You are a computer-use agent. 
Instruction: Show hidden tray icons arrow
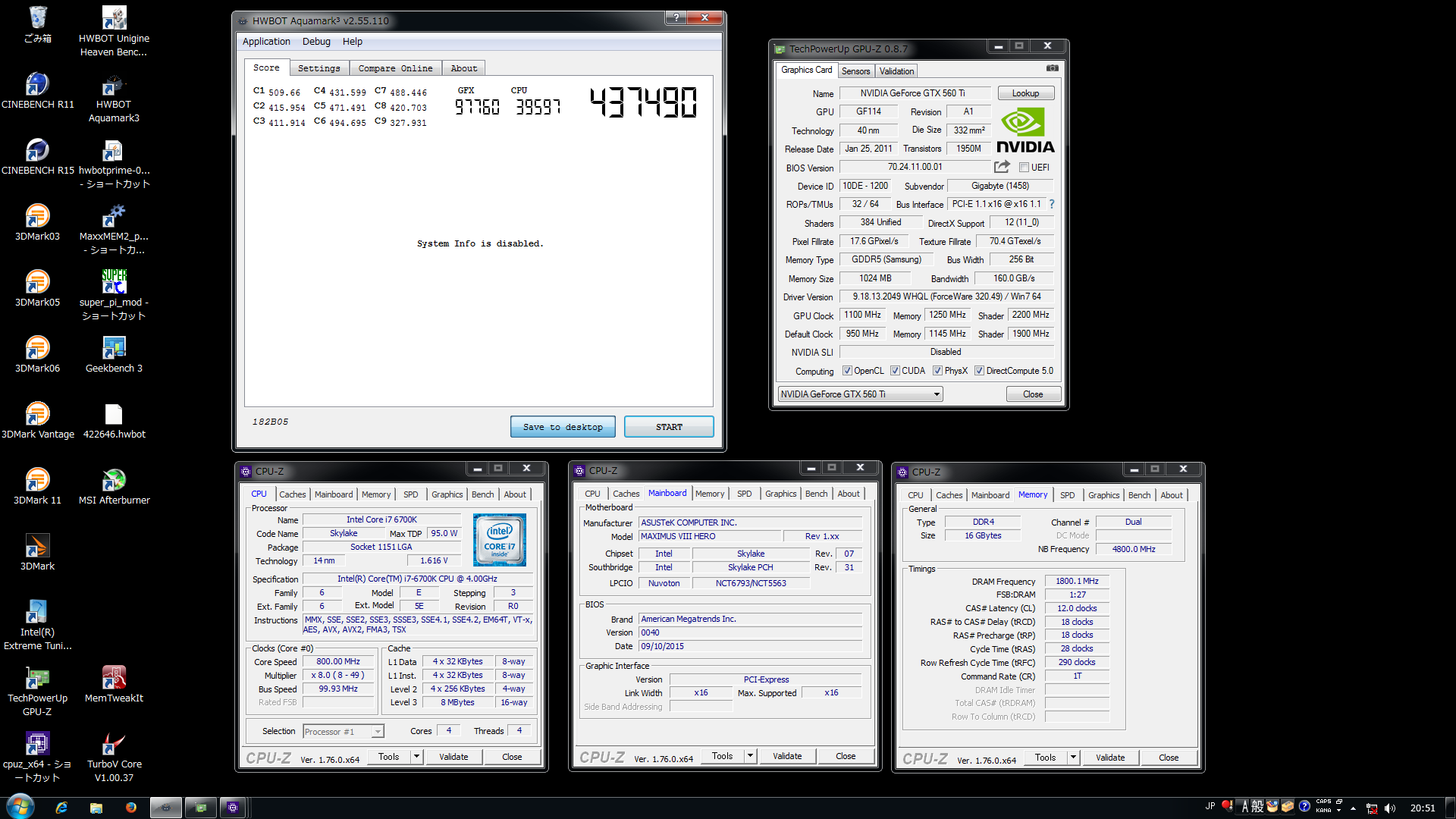1352,808
